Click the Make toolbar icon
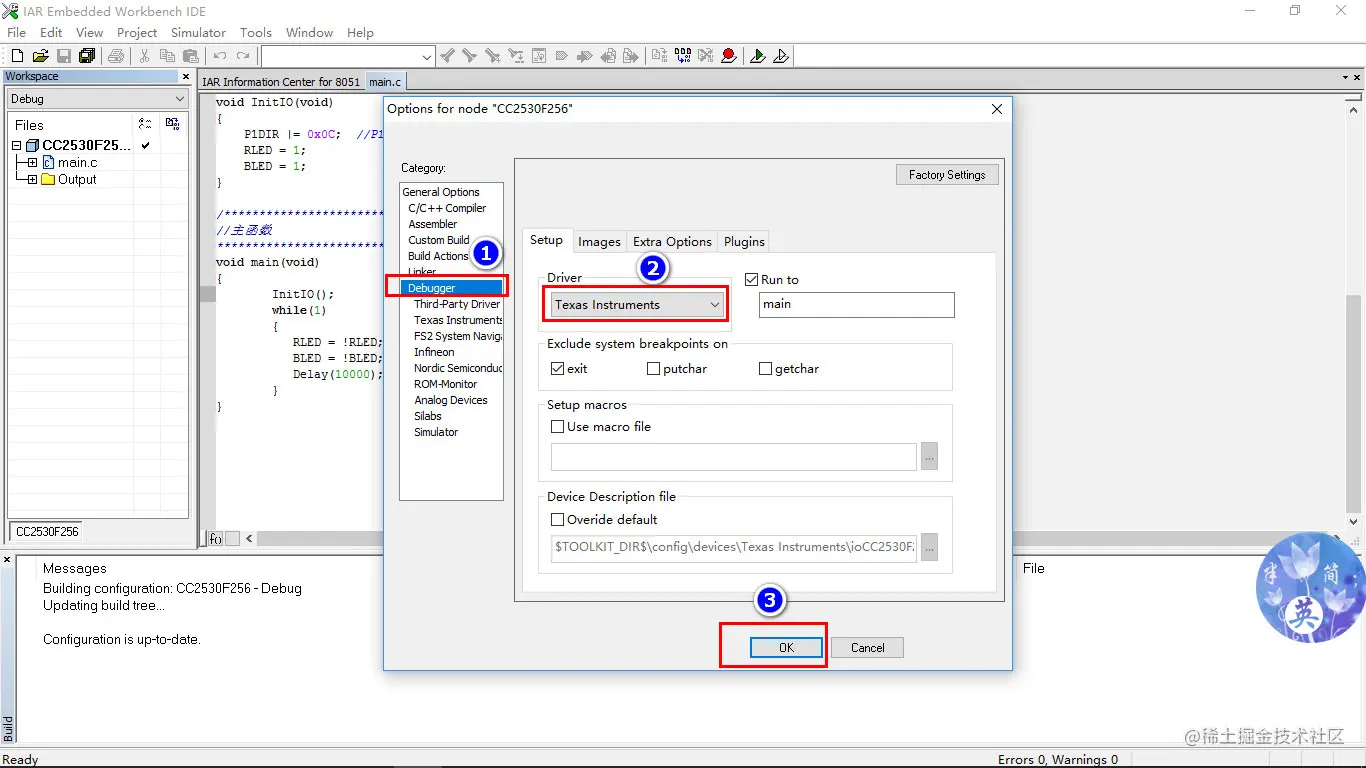The height and width of the screenshot is (768, 1366). coord(682,56)
